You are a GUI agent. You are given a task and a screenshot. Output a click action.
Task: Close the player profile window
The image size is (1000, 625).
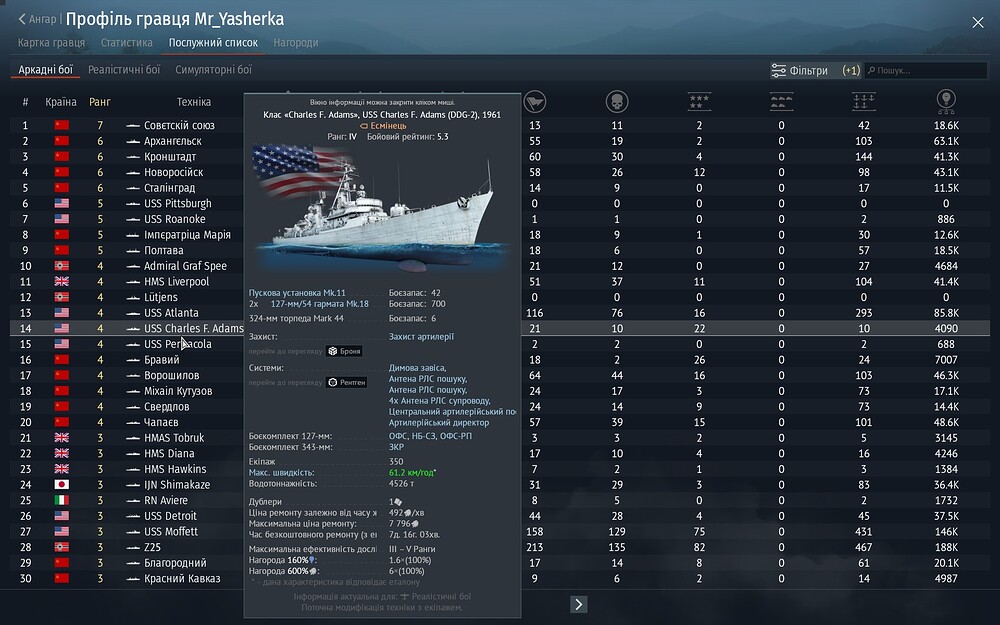(x=978, y=23)
